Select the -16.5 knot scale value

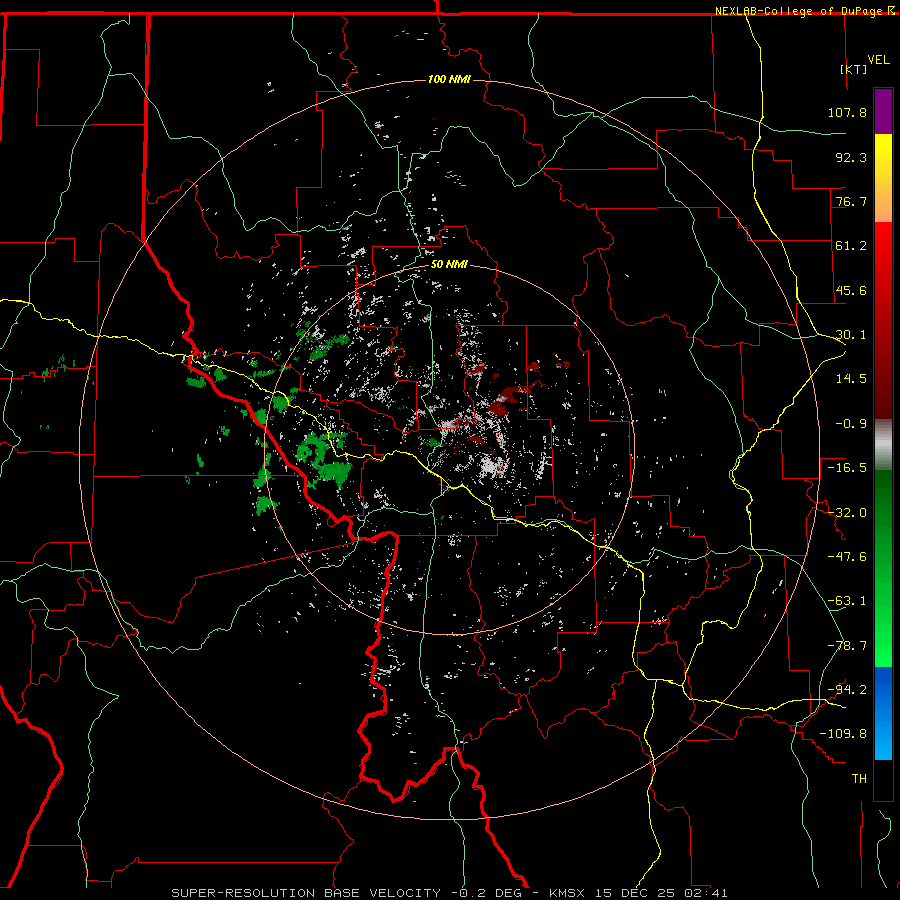tap(847, 468)
